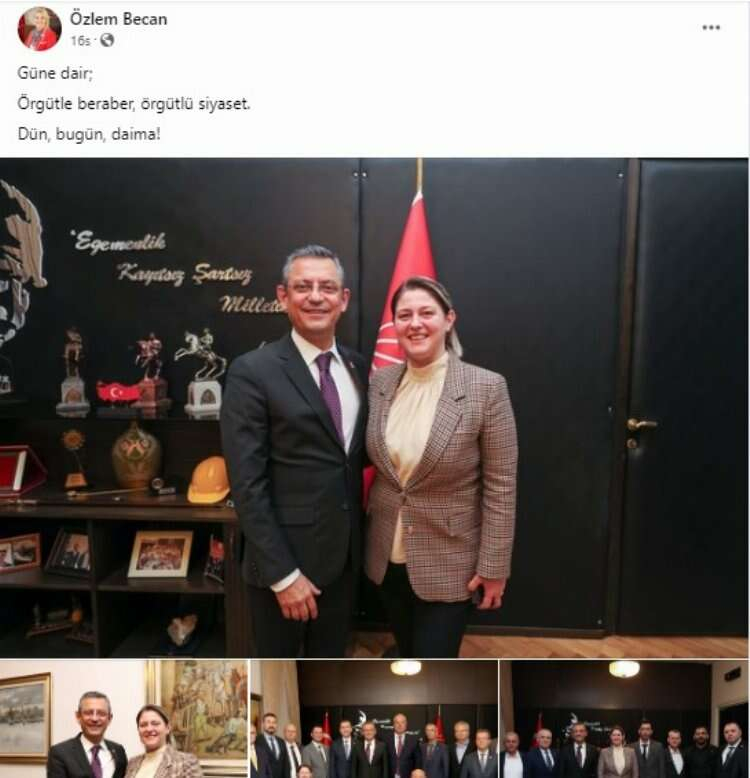This screenshot has width=750, height=778.
Task: Click the globe public audience icon
Action: [107, 41]
